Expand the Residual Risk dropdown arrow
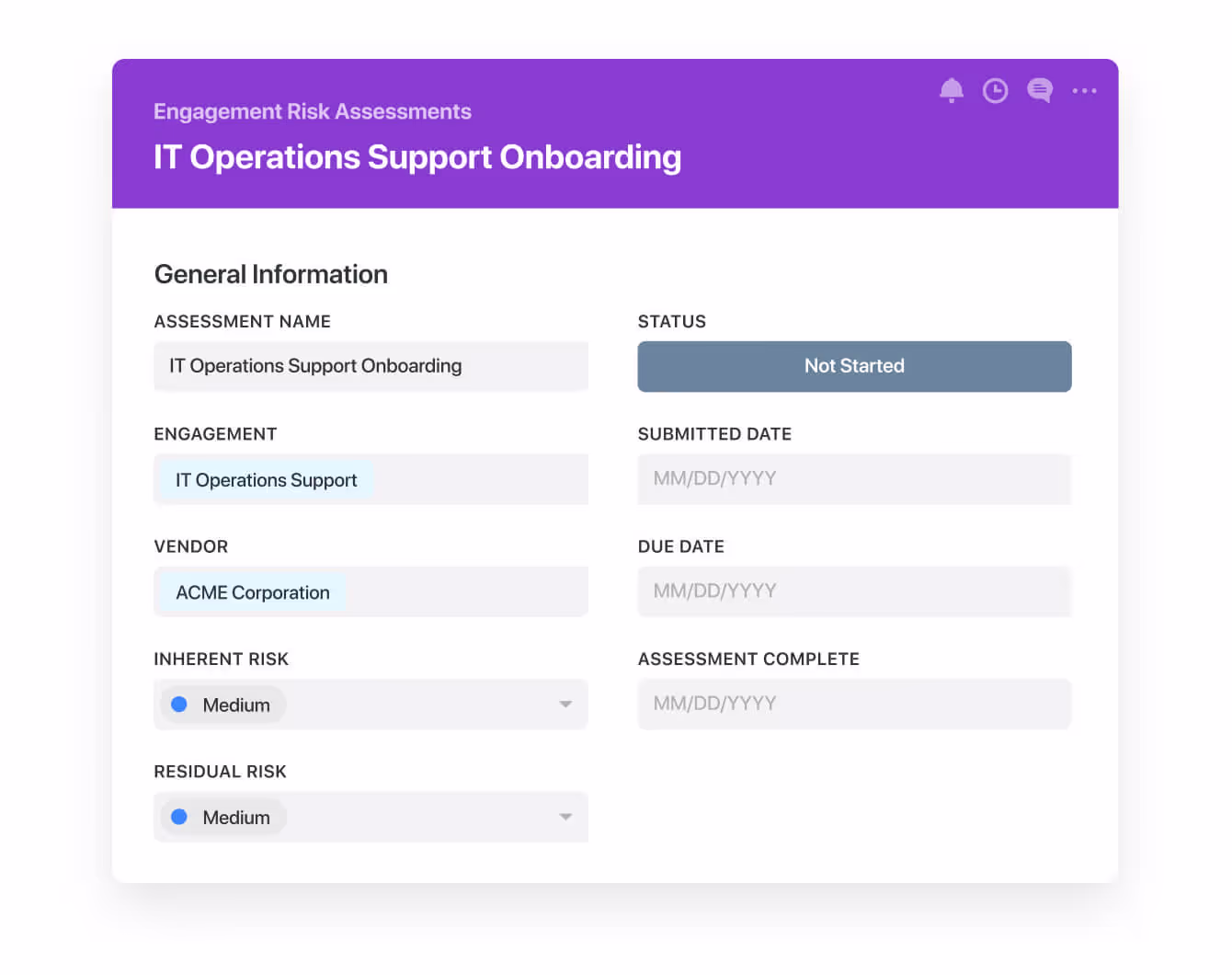Viewport: 1232px width, 975px height. point(565,817)
